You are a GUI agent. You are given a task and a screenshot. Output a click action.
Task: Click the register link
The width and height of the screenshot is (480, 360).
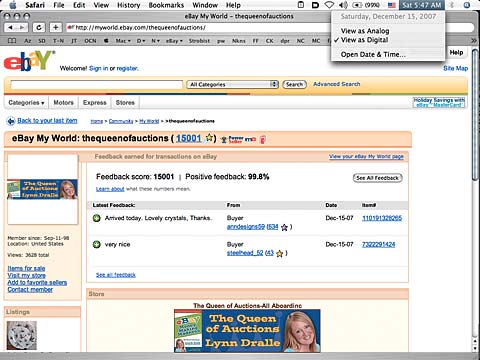point(127,68)
